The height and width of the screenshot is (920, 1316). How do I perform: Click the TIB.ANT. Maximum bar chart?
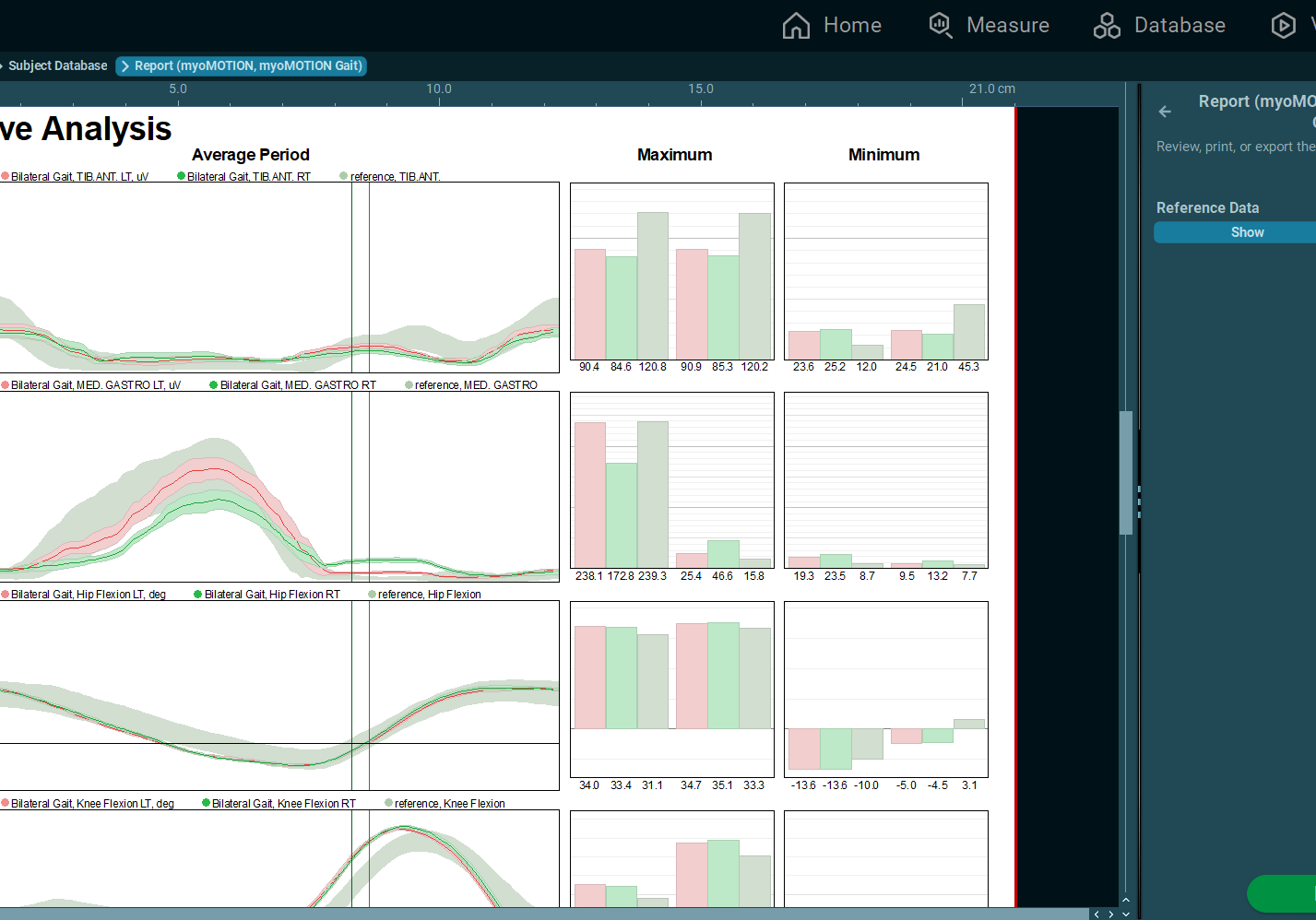point(672,271)
